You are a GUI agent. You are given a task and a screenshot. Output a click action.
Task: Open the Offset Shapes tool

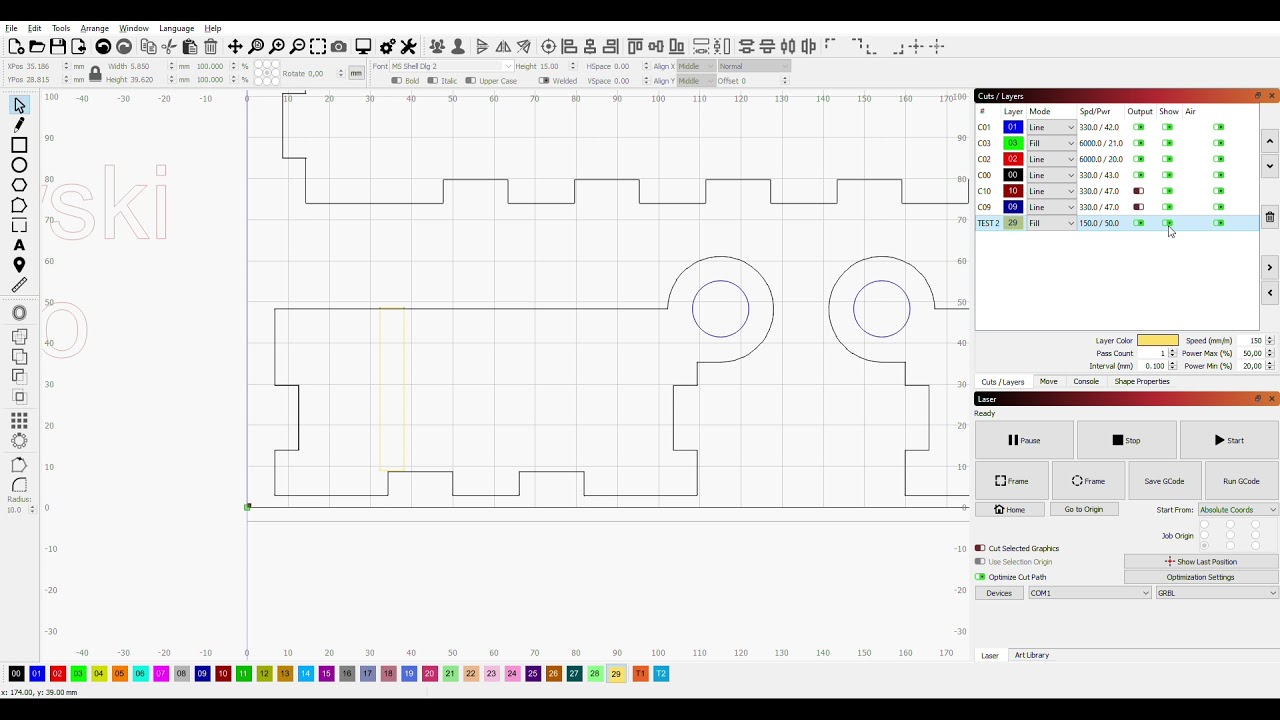[x=19, y=313]
